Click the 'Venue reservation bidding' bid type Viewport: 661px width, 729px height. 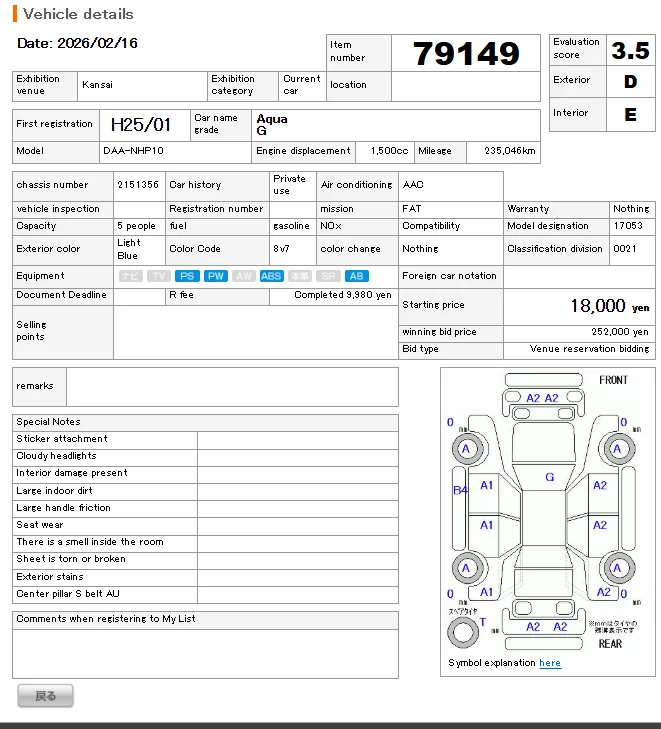(x=589, y=349)
